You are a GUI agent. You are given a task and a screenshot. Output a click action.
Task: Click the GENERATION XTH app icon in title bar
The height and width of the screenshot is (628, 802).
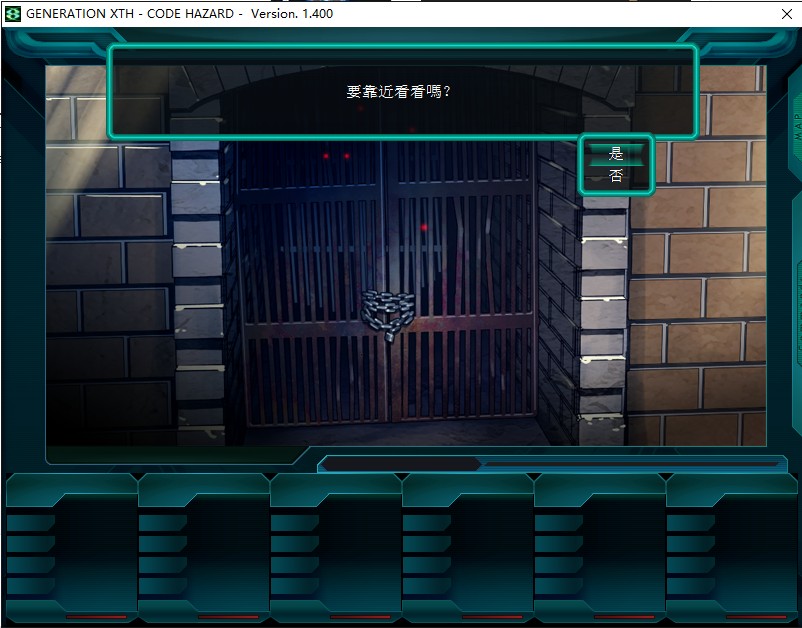[12, 14]
